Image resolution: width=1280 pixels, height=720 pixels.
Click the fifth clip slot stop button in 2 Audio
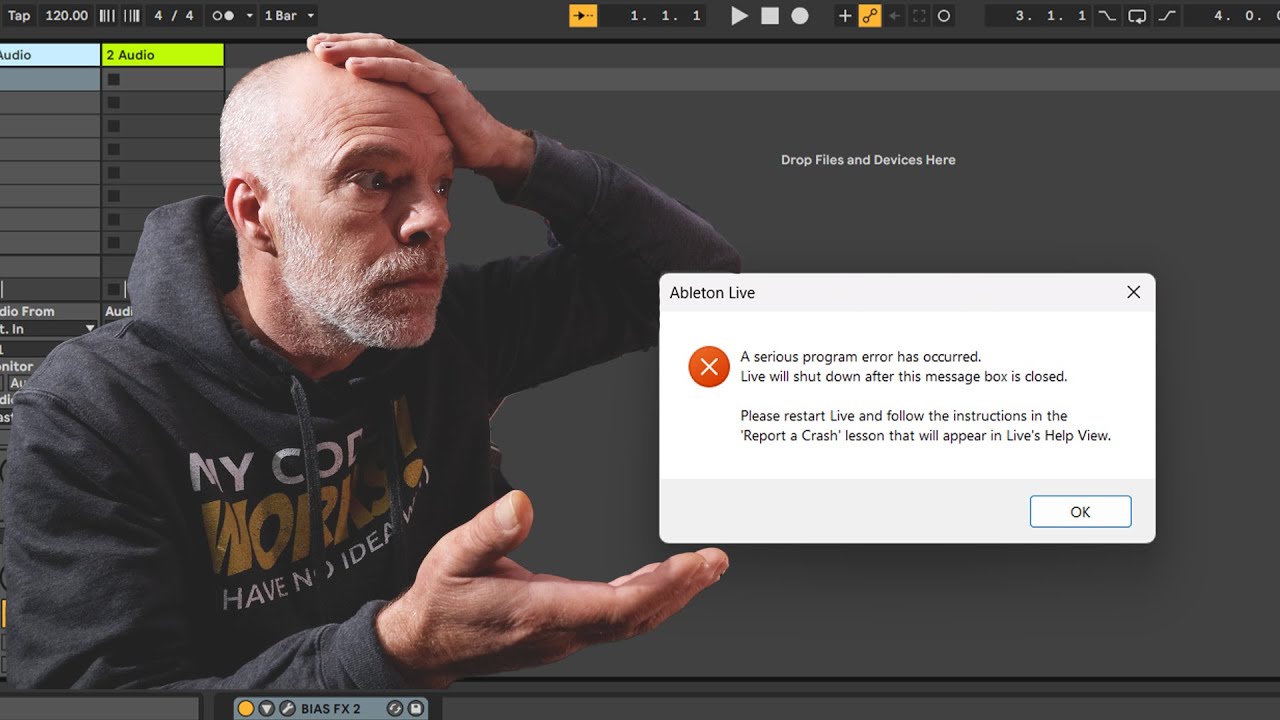coord(113,173)
